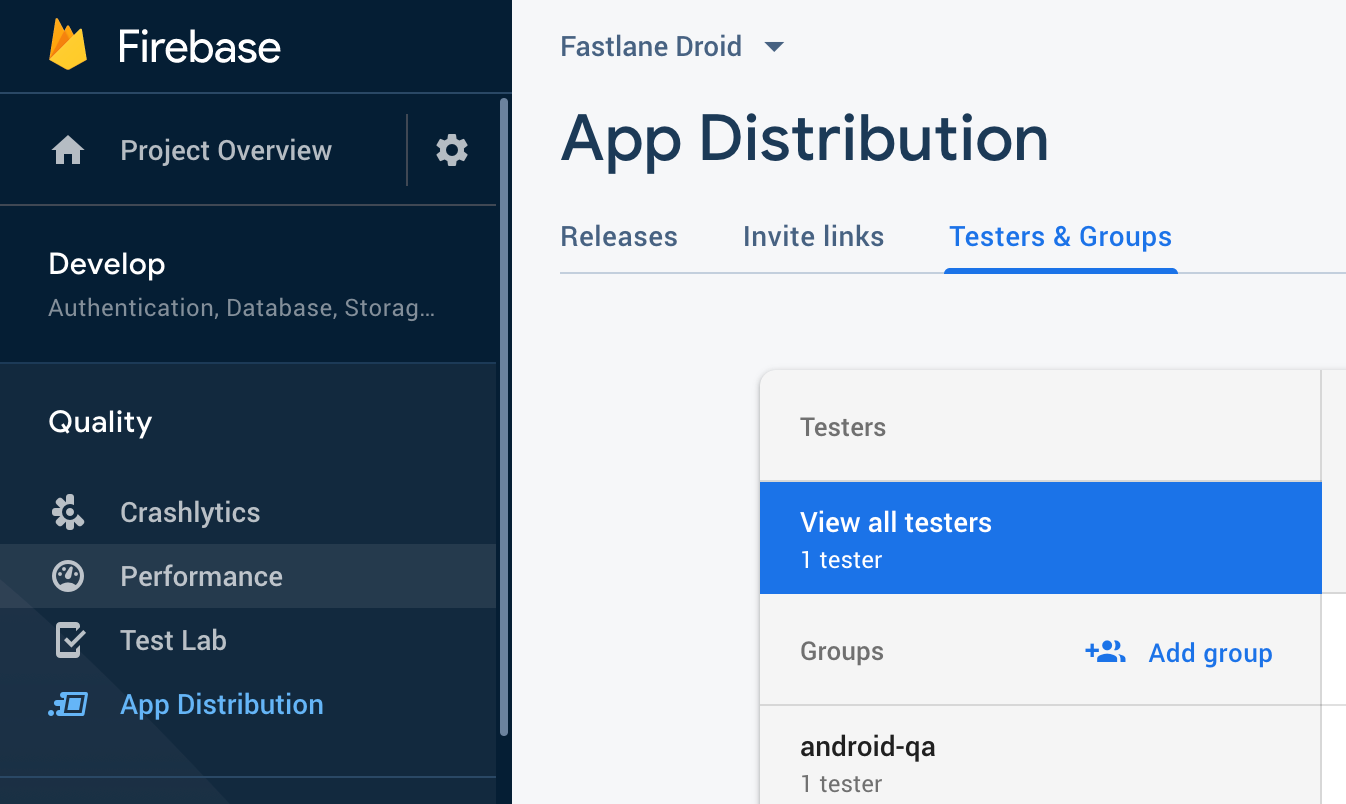
Task: Click the sidebar vertical scrollbar
Action: 503,416
